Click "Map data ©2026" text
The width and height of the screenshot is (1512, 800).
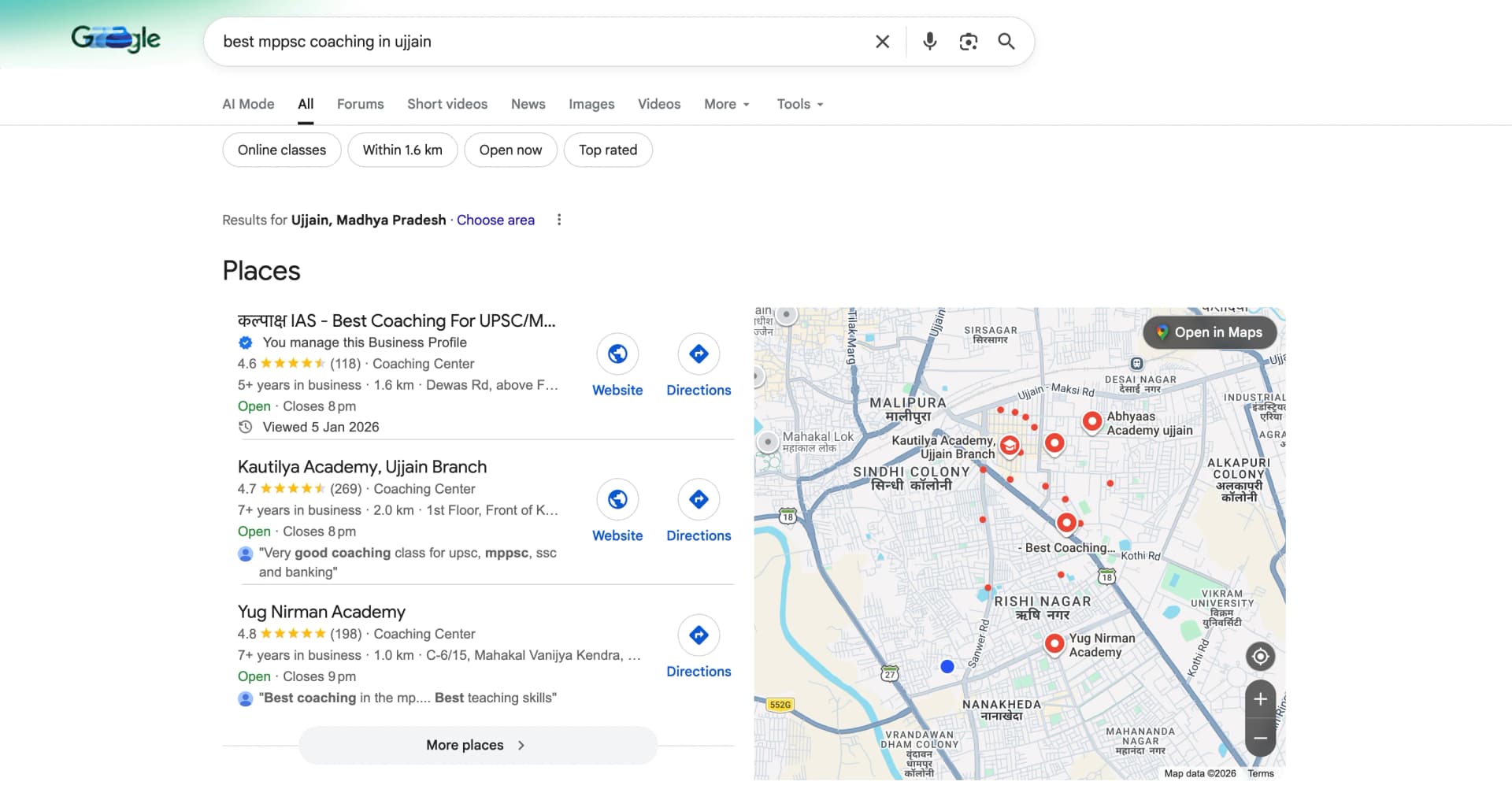(1200, 773)
